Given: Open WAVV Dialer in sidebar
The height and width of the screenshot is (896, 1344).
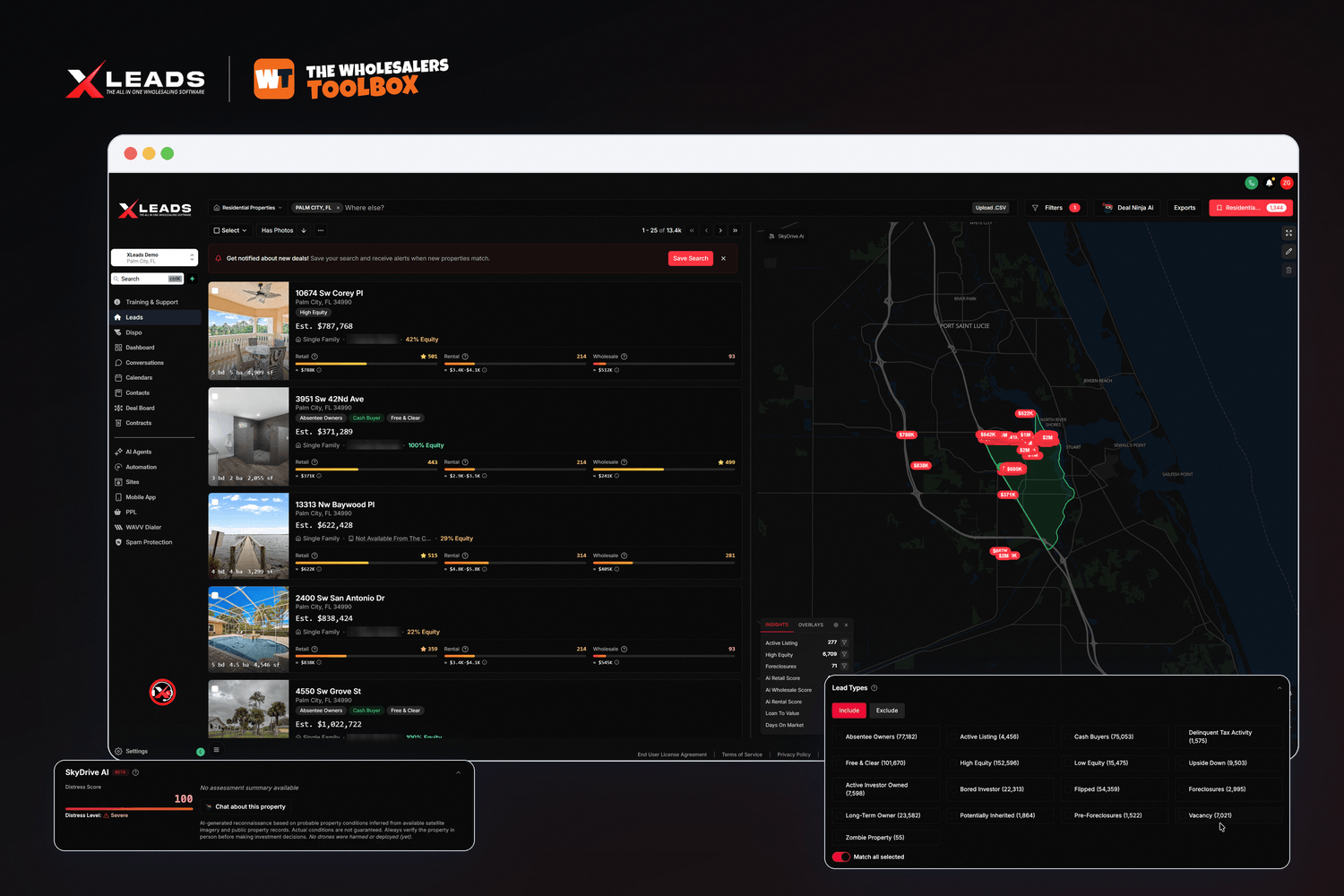Looking at the screenshot, I should (143, 528).
